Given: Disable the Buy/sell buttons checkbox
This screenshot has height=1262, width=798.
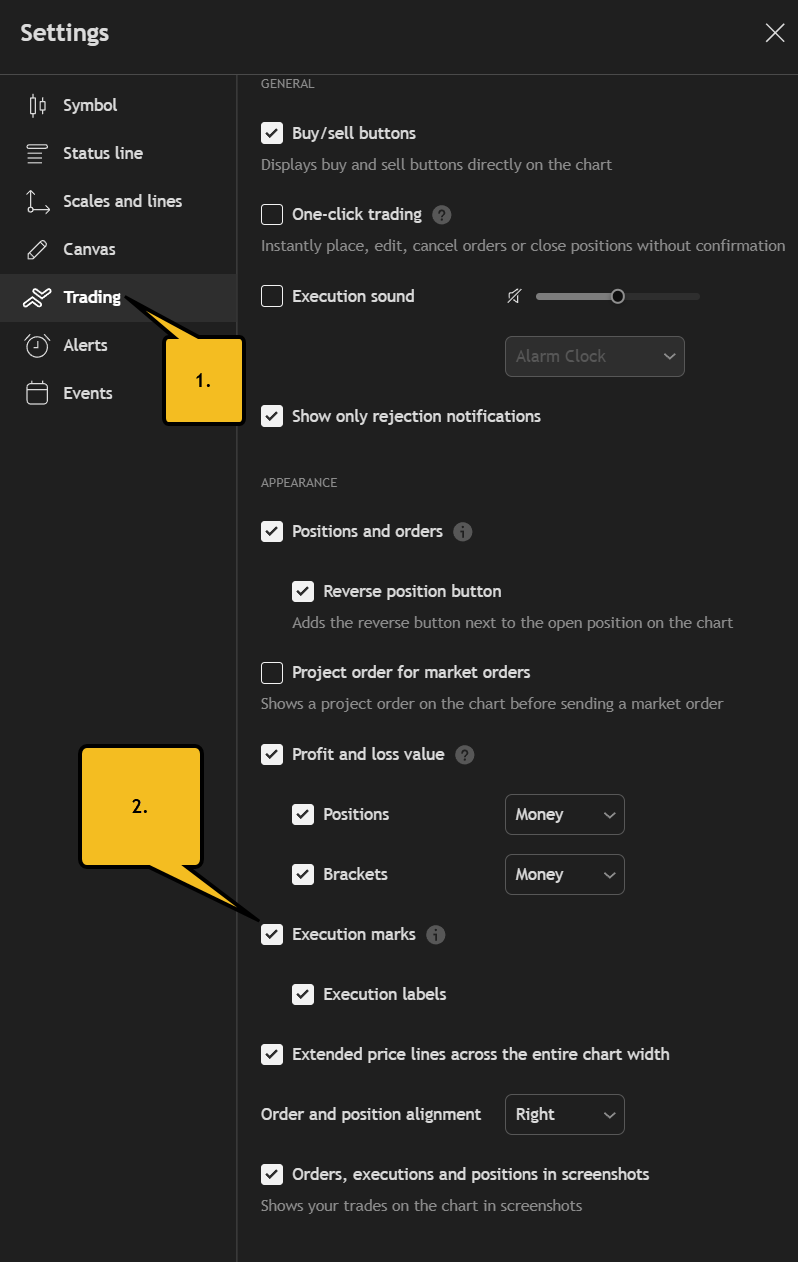Looking at the screenshot, I should (272, 133).
